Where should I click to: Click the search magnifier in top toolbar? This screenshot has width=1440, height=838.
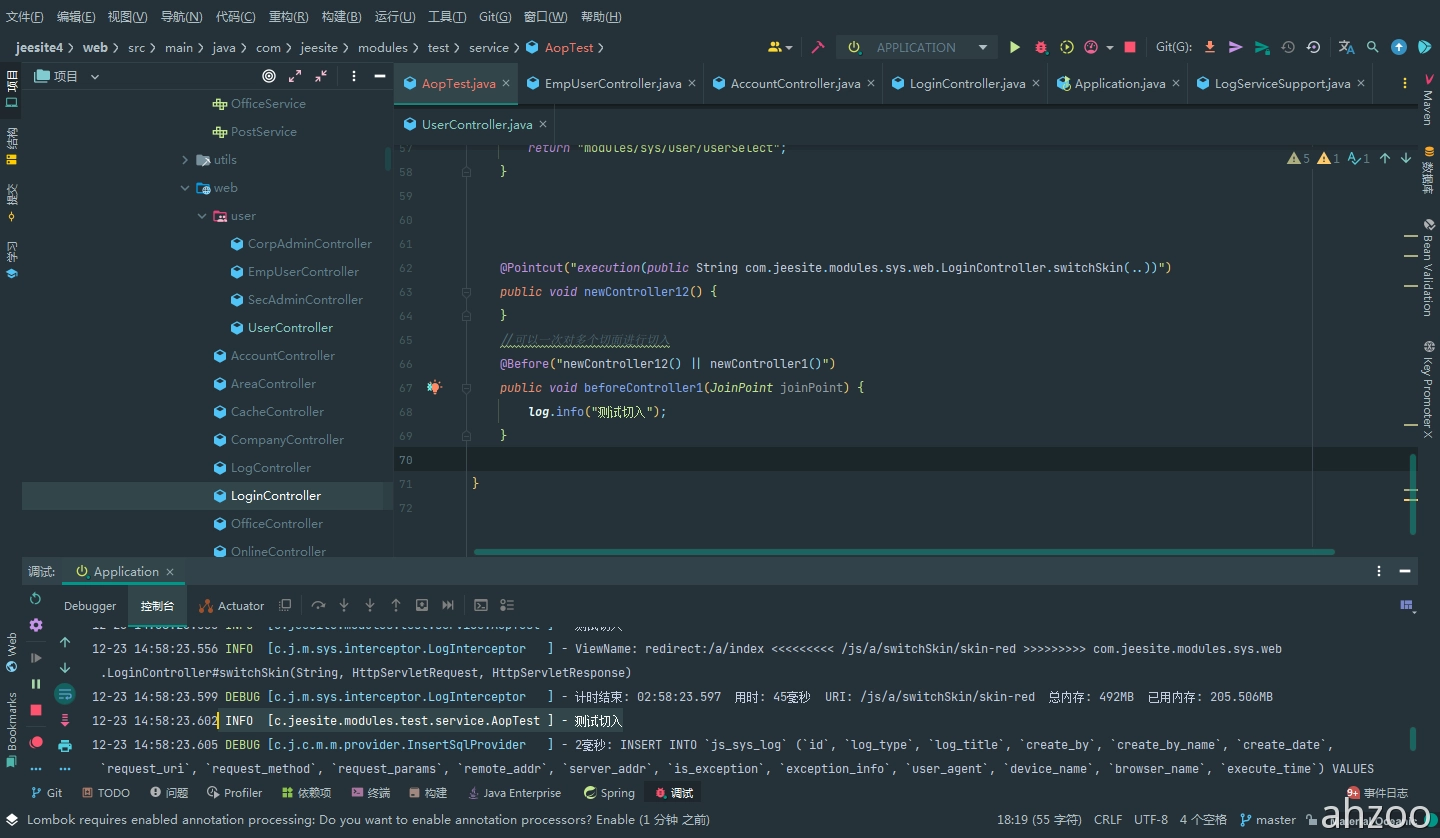1373,47
